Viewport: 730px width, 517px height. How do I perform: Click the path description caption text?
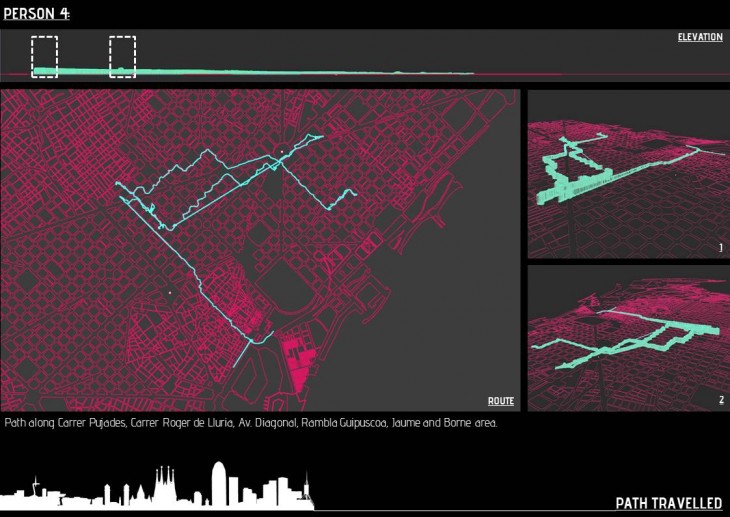pos(250,424)
